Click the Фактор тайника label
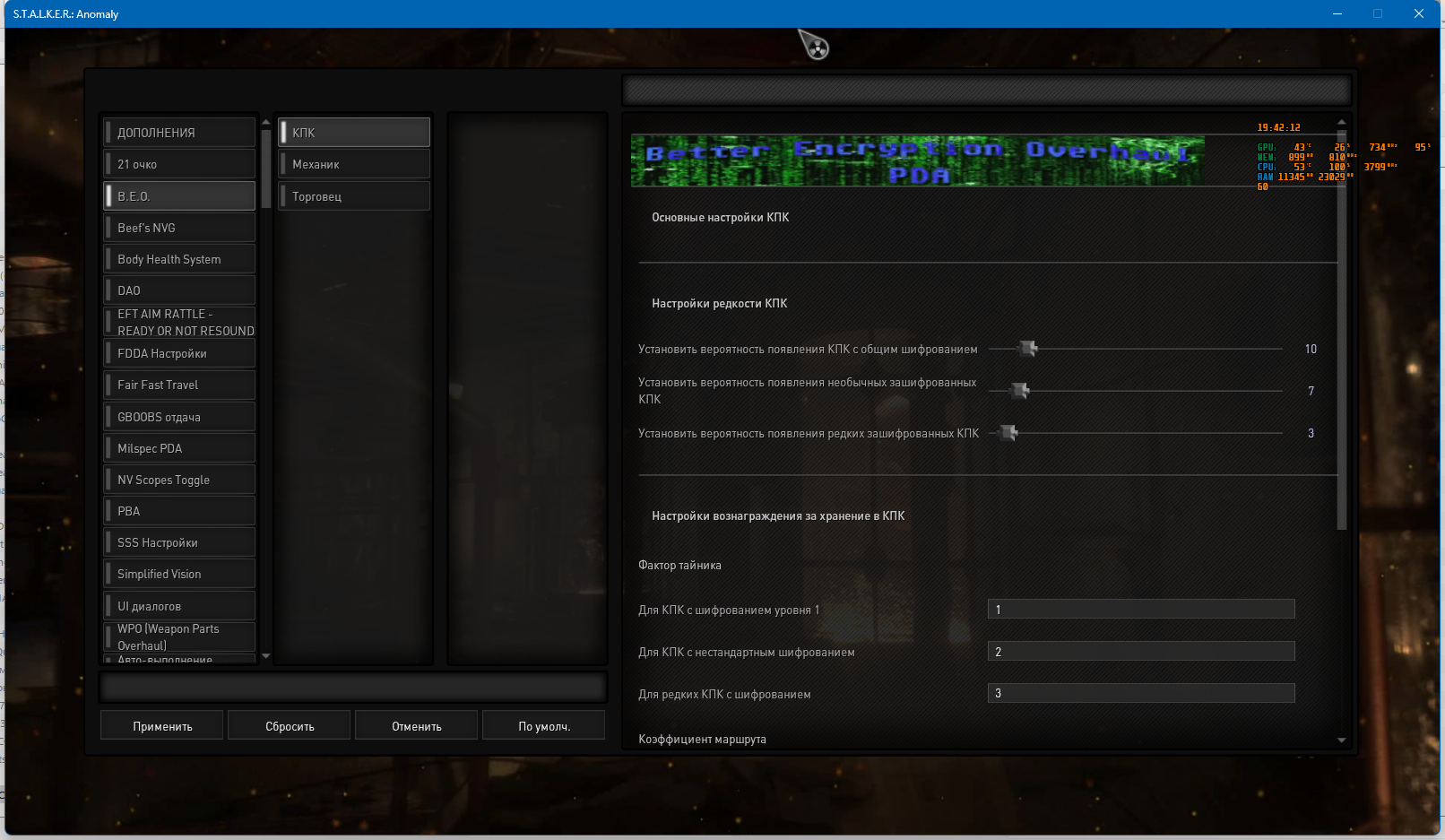The image size is (1445, 840). tap(679, 566)
